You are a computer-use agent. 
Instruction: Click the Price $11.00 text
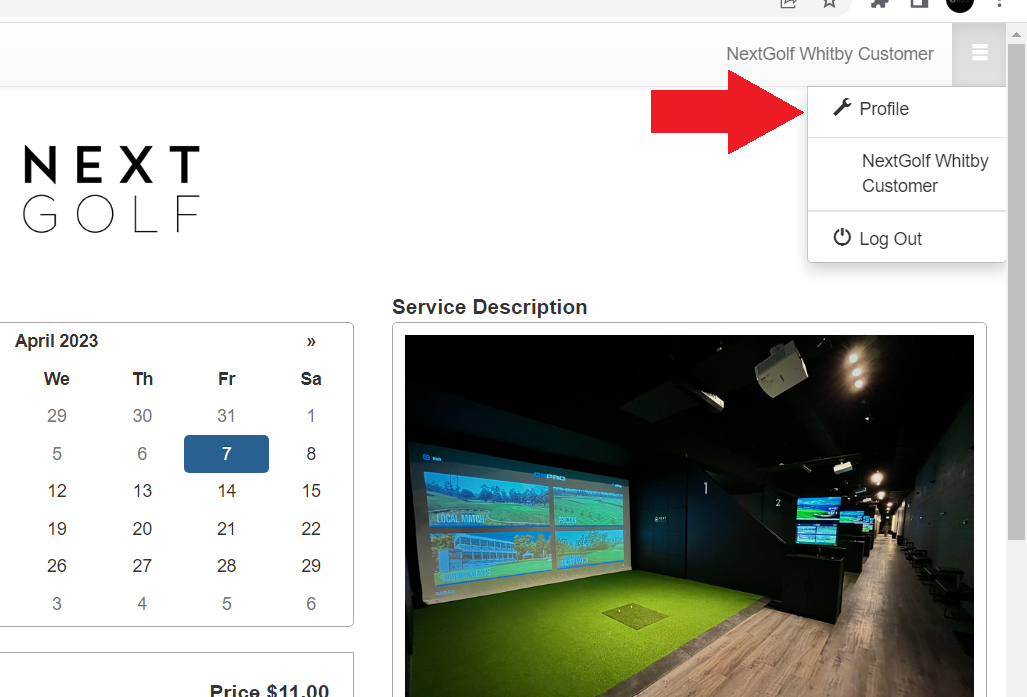[269, 690]
